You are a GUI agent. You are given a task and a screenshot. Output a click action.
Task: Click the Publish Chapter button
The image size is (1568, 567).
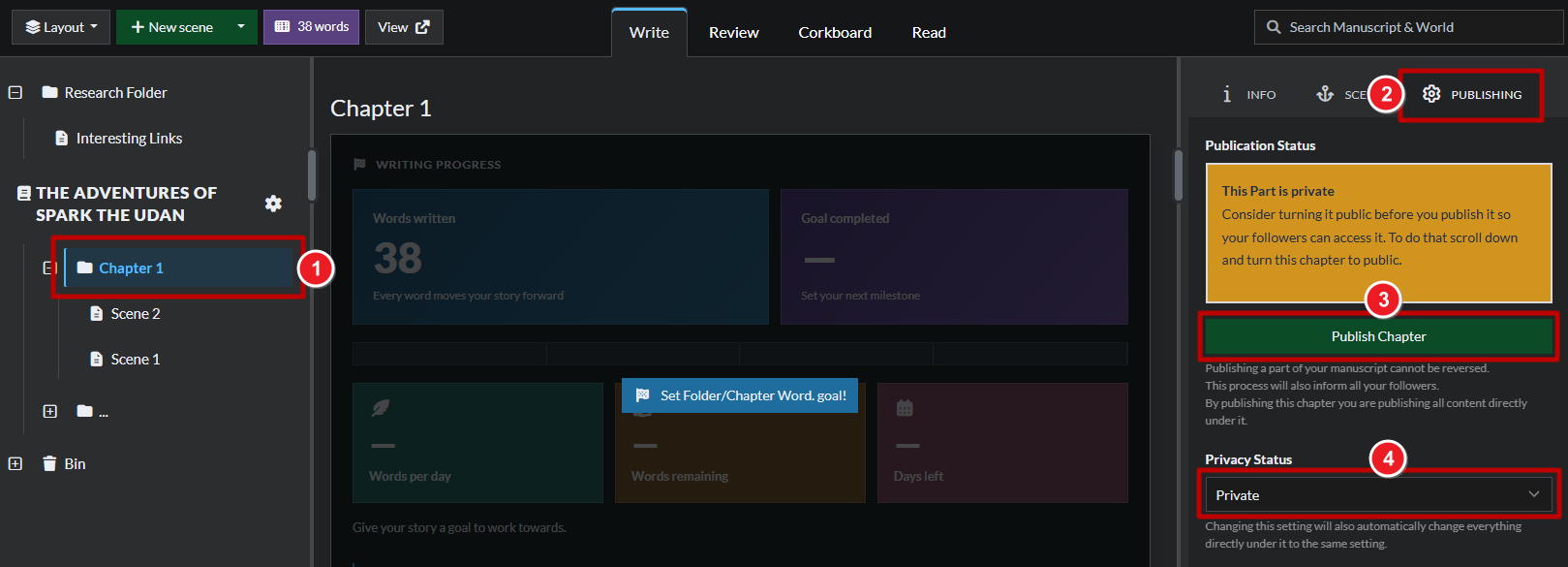pos(1378,336)
